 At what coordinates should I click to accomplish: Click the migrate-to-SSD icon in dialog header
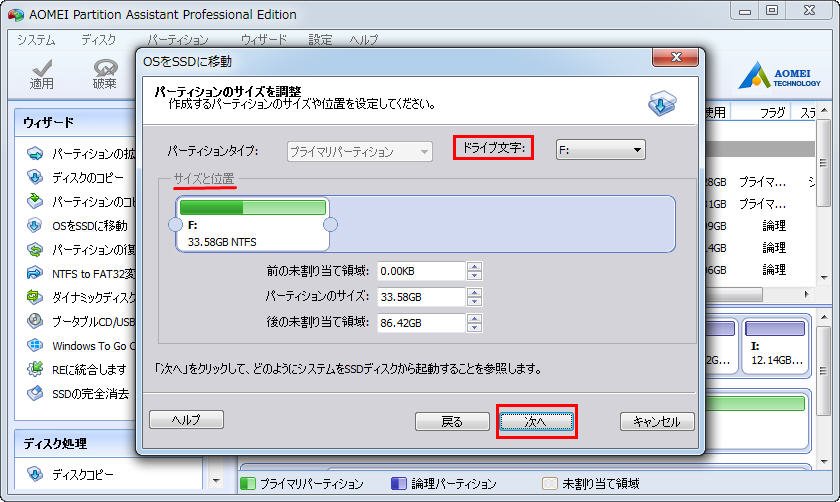[662, 103]
